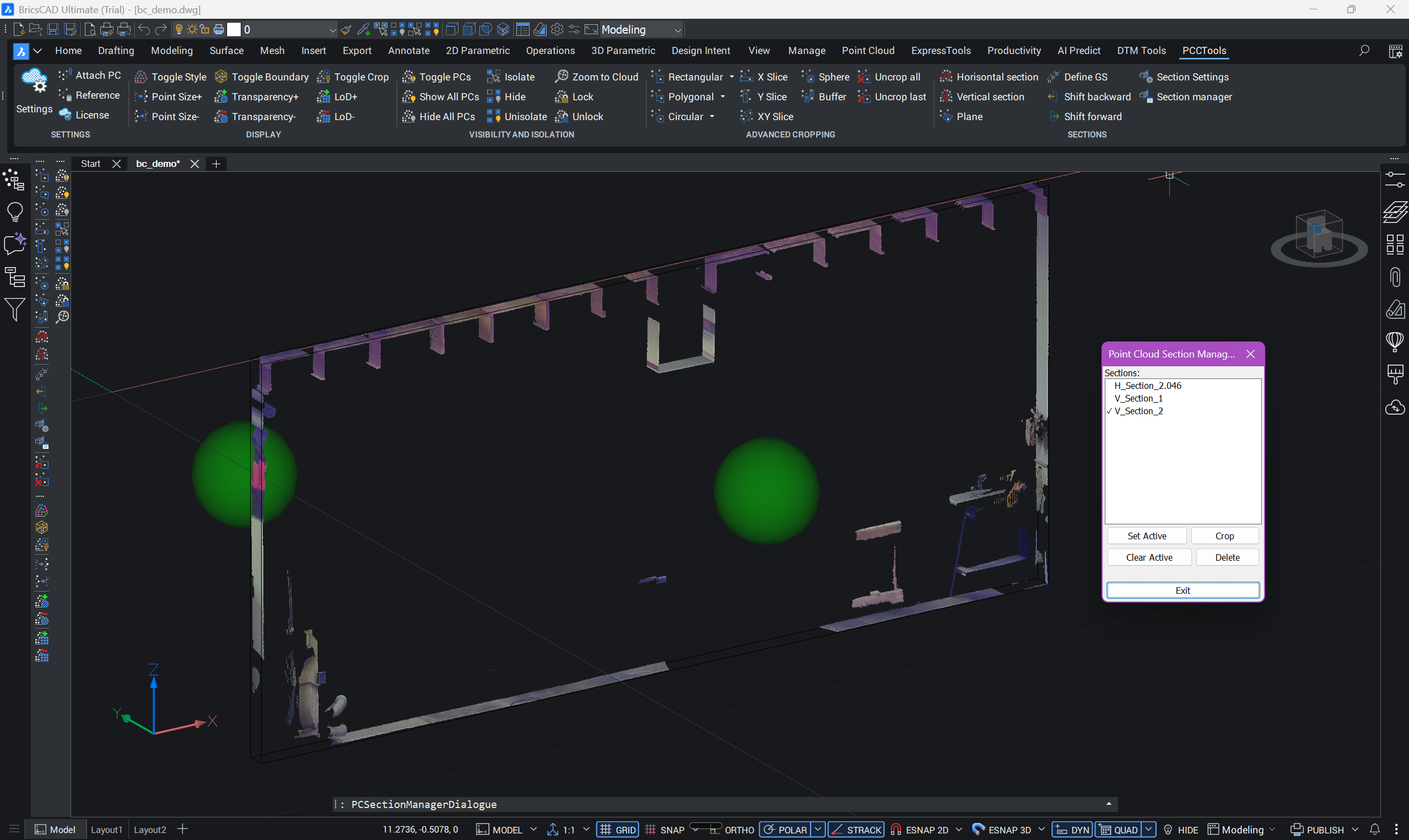Create a Vertical section
Viewport: 1409px width, 840px height.
[x=981, y=97]
